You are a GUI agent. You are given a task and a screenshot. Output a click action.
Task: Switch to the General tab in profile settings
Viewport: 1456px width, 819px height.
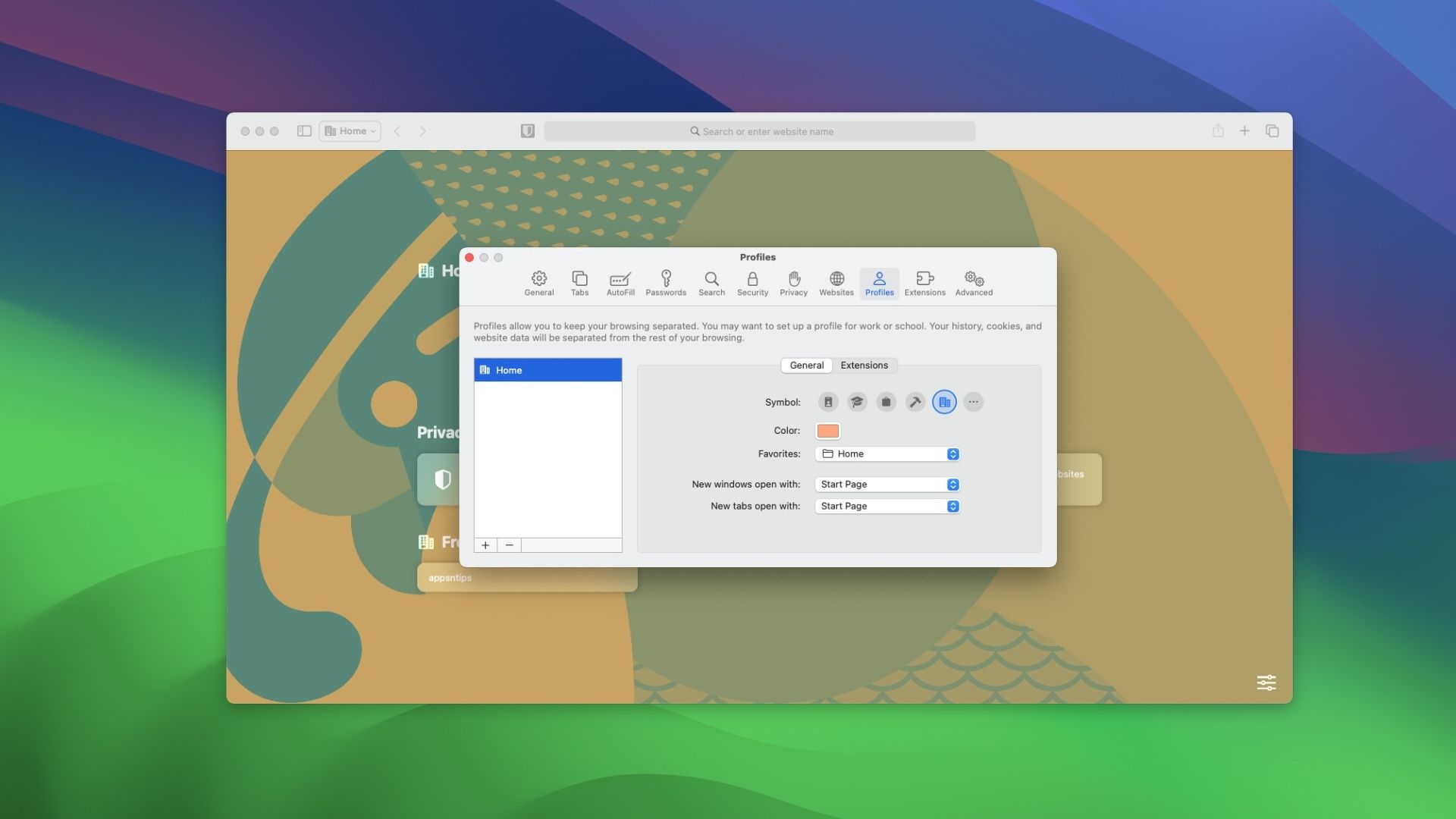point(806,365)
